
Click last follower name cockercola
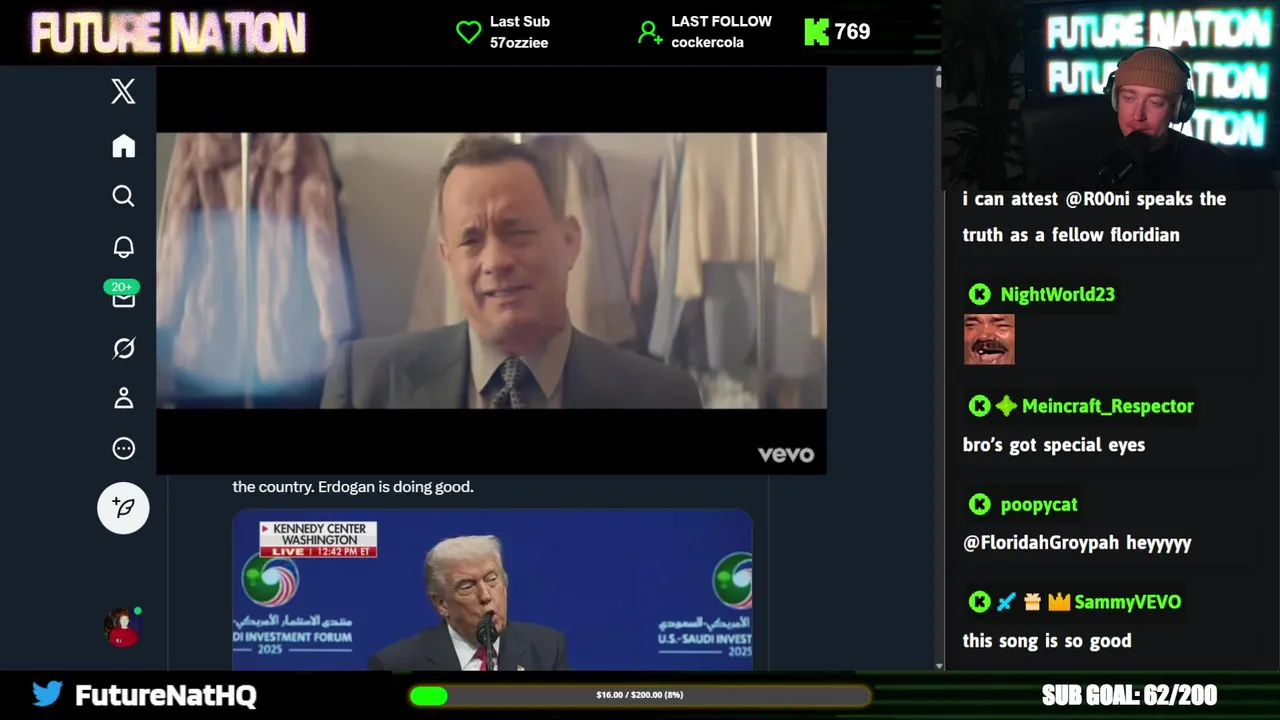point(707,43)
